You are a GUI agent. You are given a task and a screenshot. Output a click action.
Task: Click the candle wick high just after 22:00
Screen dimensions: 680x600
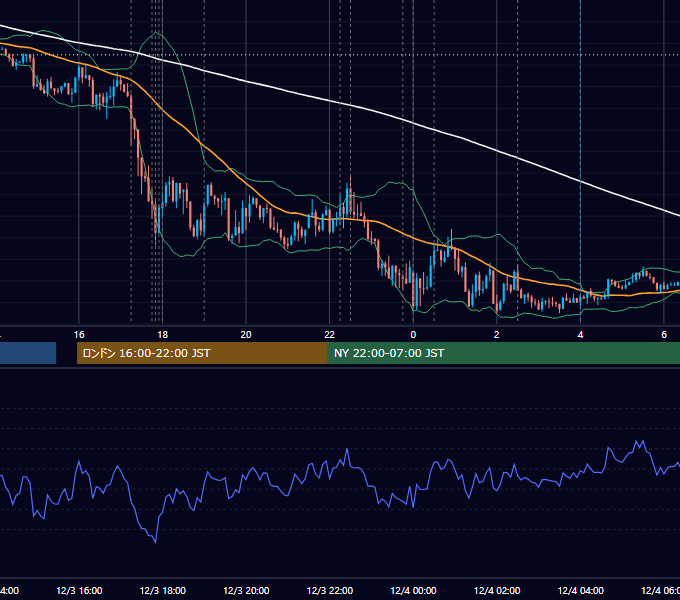tap(350, 177)
